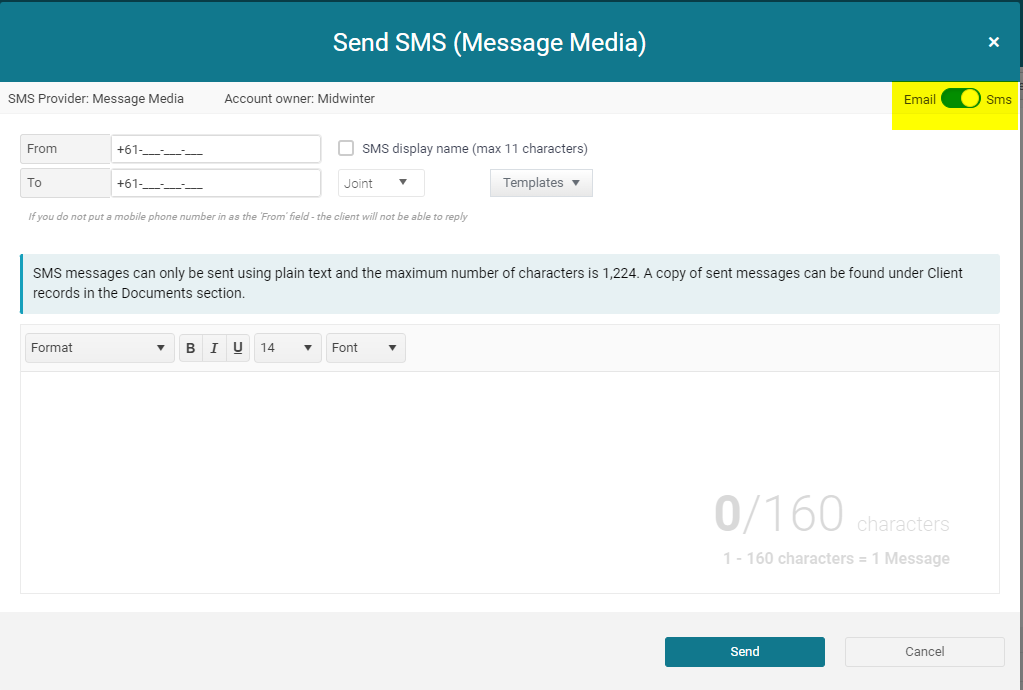Switch the Email/Sms toggle
Screen dimensions: 1023x690
coord(960,98)
